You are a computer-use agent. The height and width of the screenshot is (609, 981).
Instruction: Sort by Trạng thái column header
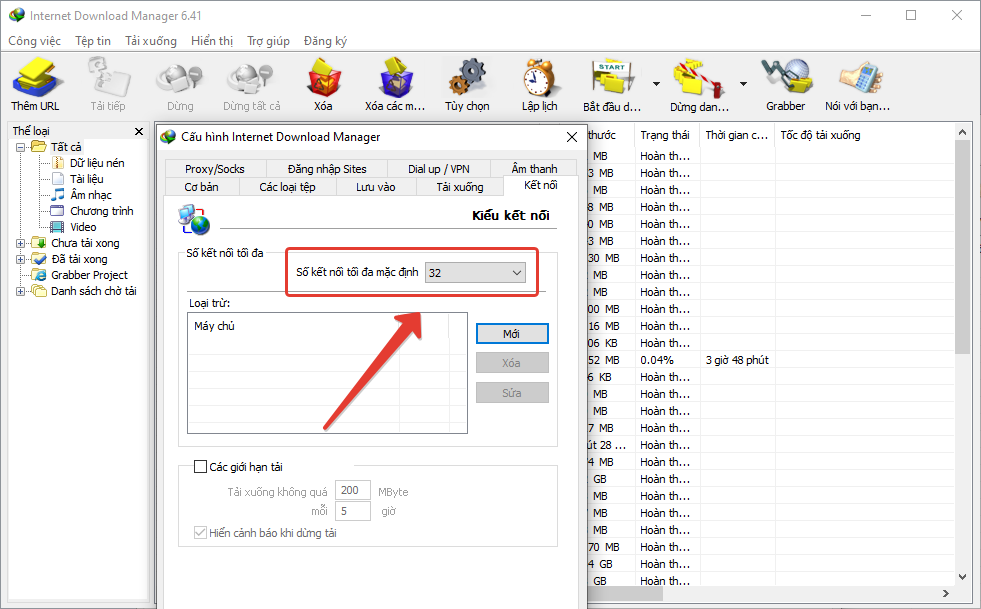click(667, 135)
